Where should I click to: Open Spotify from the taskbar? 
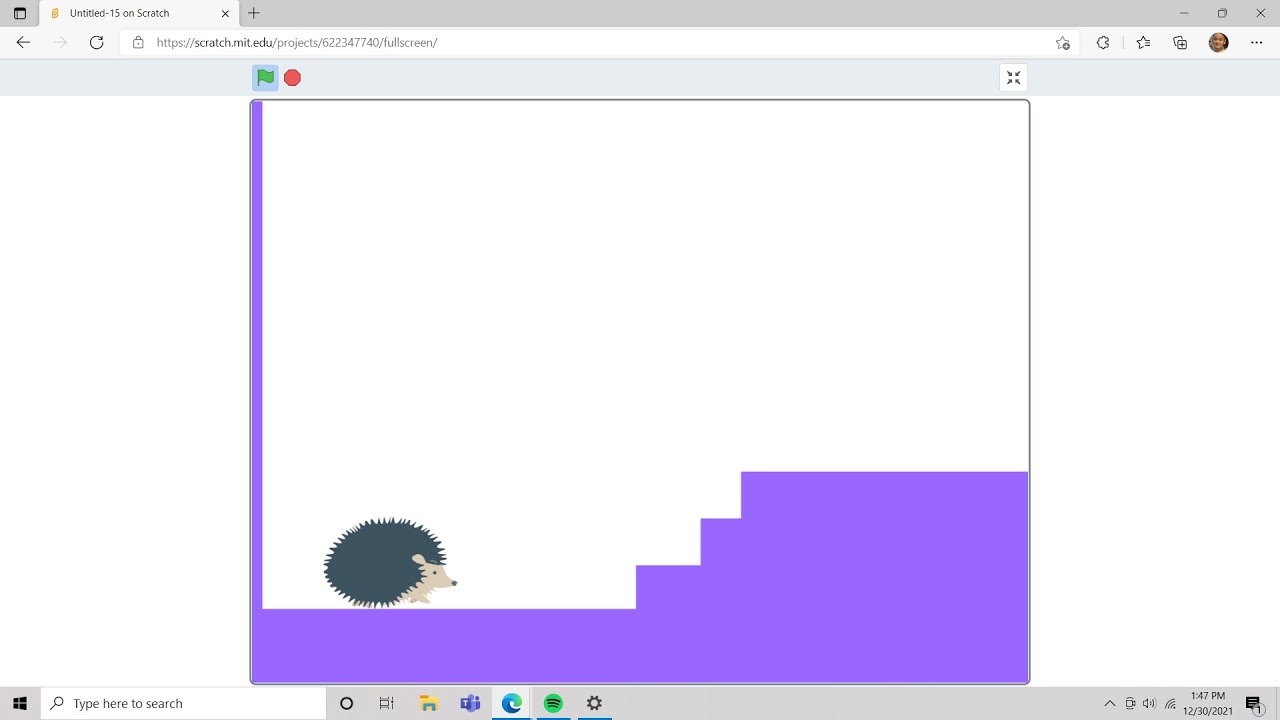coord(553,703)
